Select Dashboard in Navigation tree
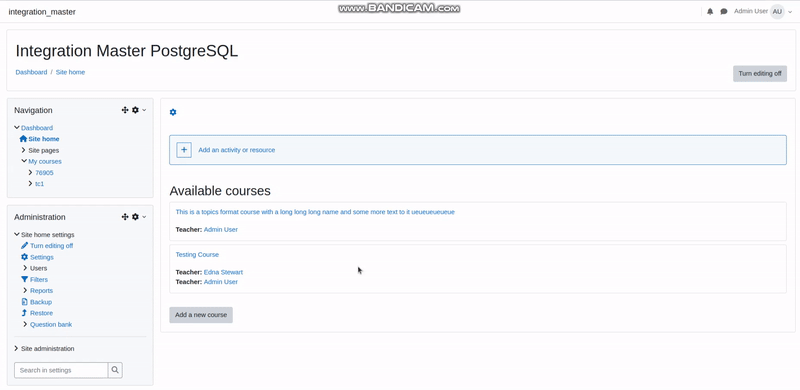Image resolution: width=800 pixels, height=390 pixels. coord(37,128)
